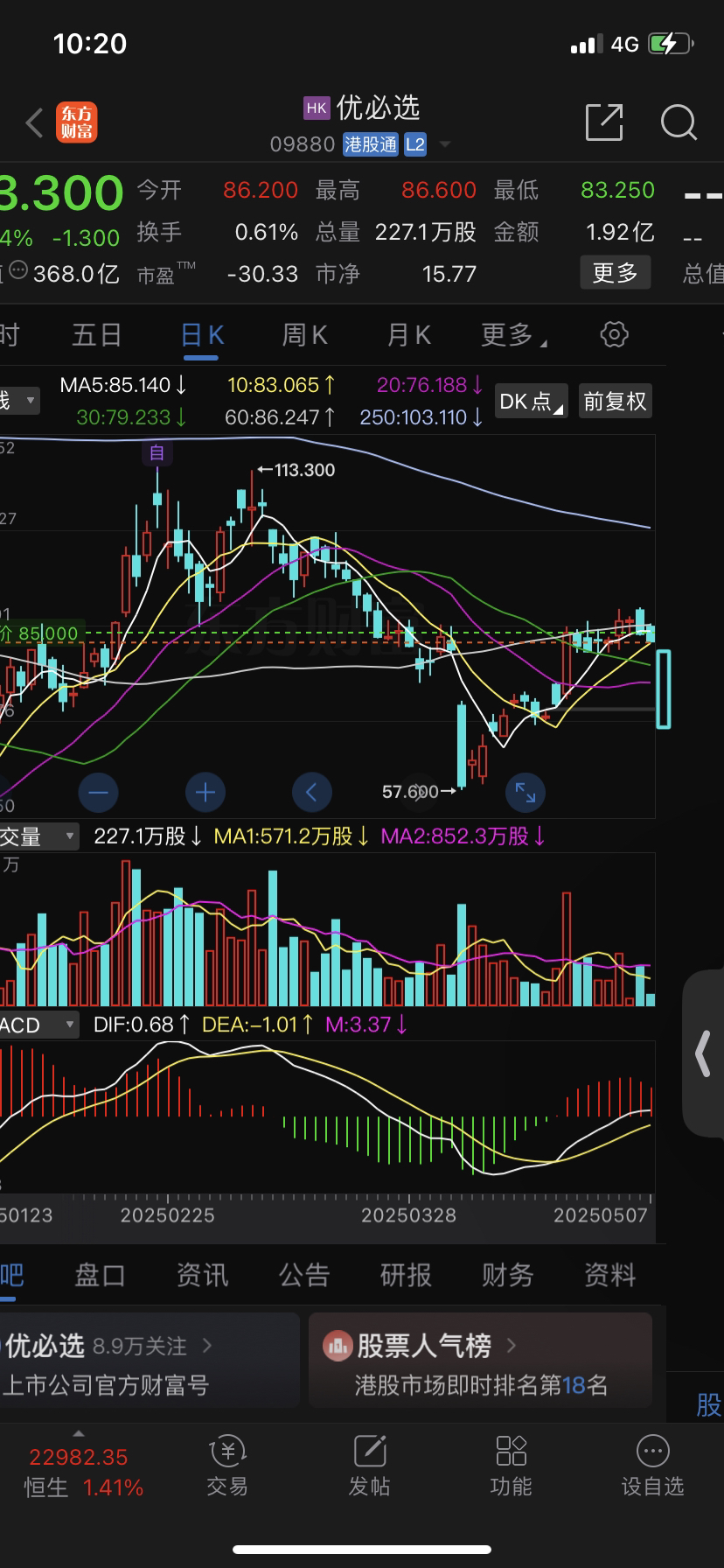Tap the 恒生 index value 22982.35
Image resolution: width=724 pixels, height=1568 pixels.
click(79, 1457)
